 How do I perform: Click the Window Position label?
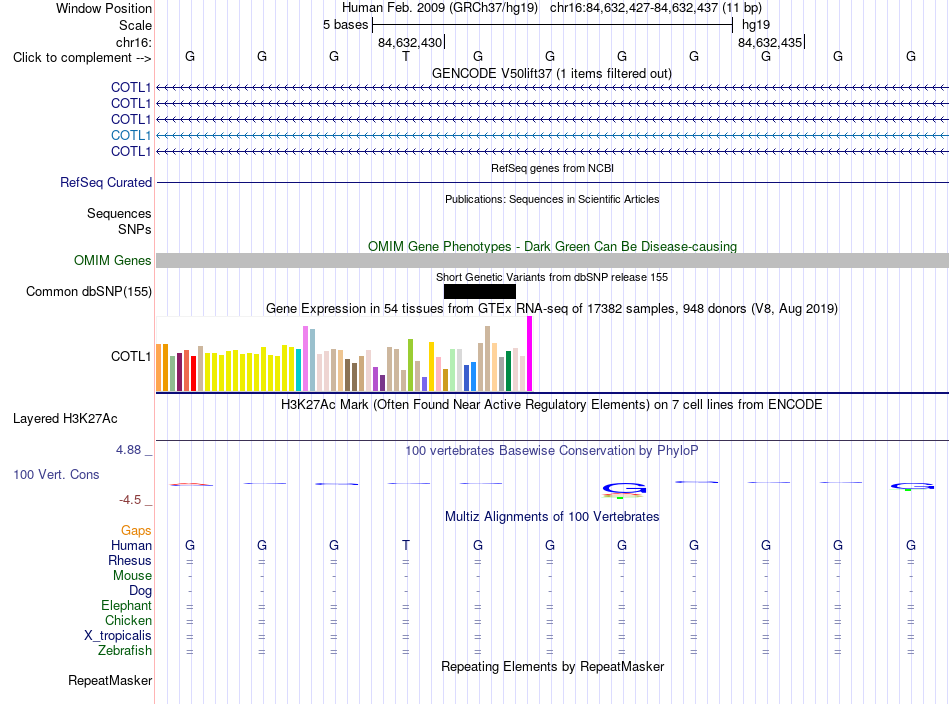tap(104, 8)
